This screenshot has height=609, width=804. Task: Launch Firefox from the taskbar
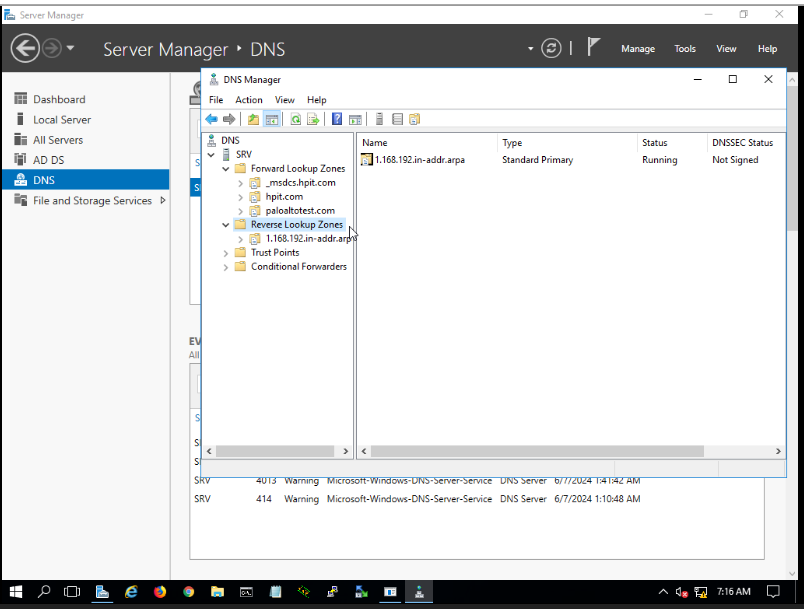click(x=160, y=592)
